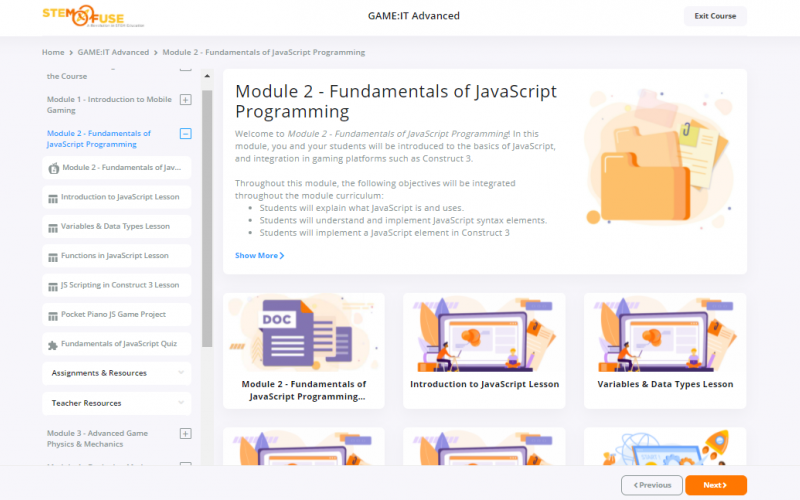Expand the Teacher Resources section

116,403
